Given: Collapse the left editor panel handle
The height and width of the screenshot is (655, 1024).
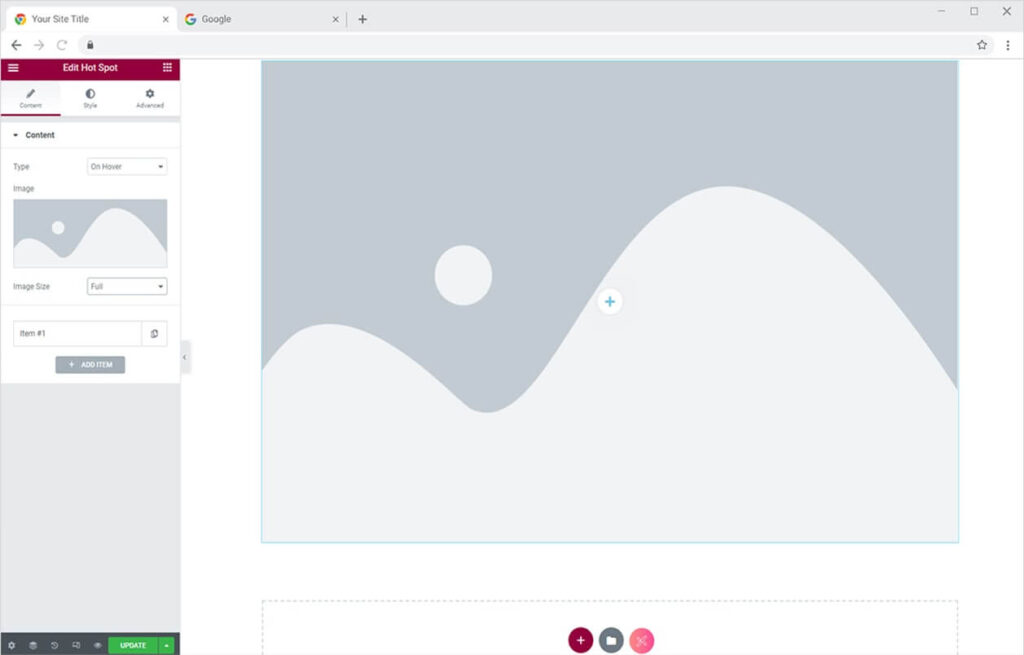Looking at the screenshot, I should (185, 357).
